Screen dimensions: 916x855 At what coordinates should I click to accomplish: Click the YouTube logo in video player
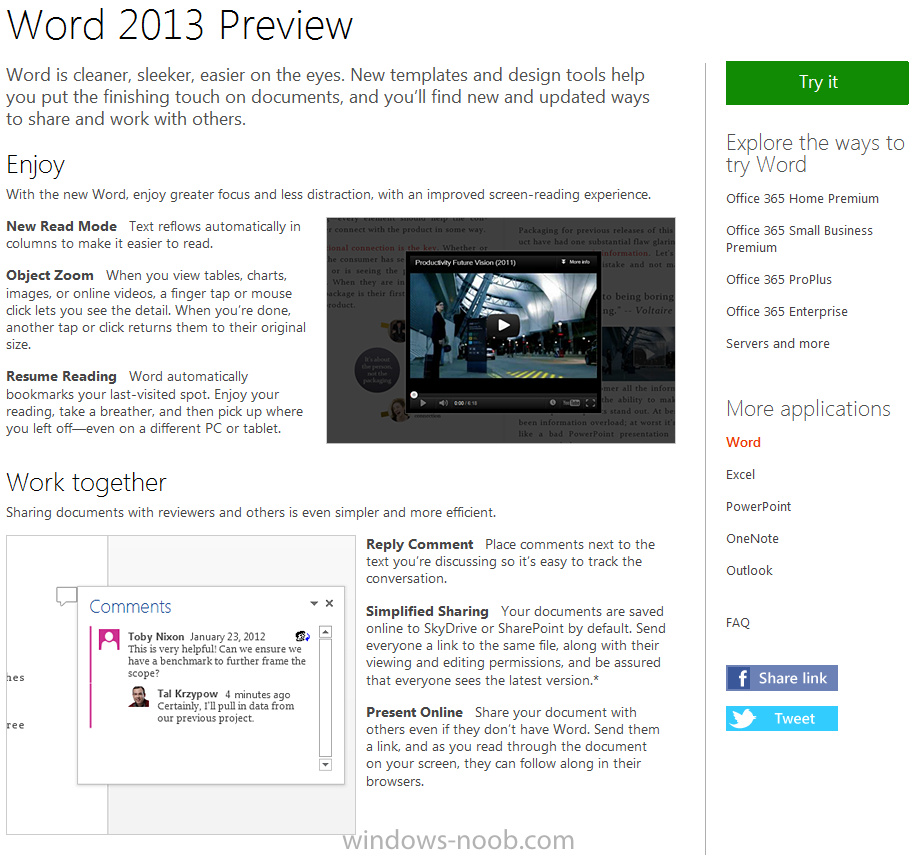[x=571, y=402]
